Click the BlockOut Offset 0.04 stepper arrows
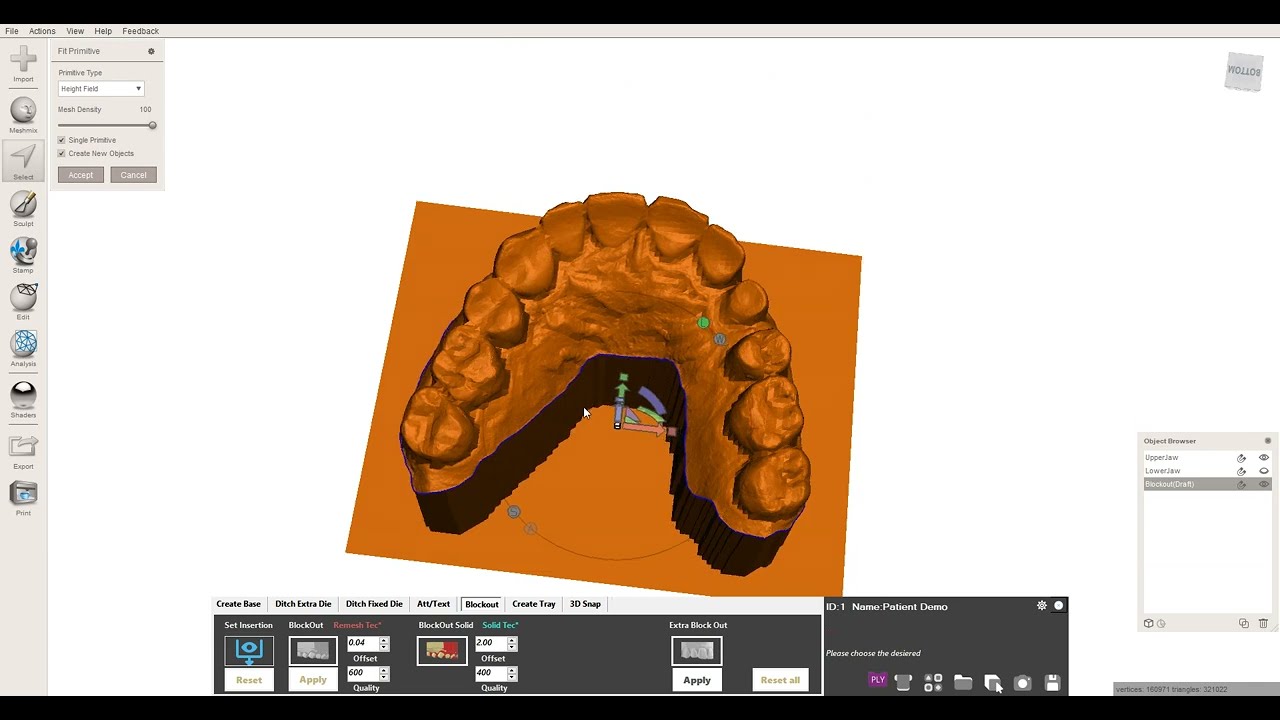The width and height of the screenshot is (1280, 720). coord(384,644)
